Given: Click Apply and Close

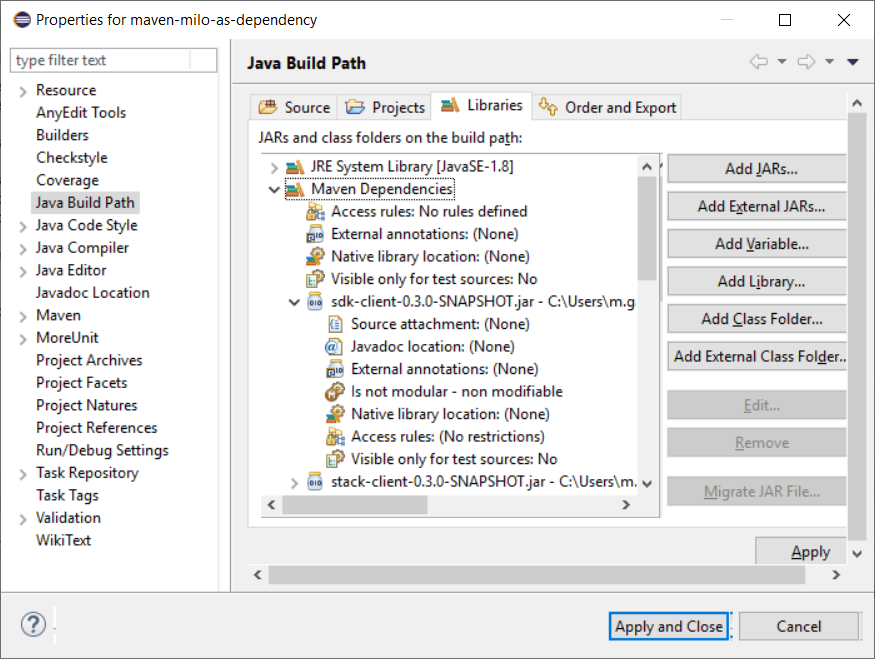Looking at the screenshot, I should tap(669, 626).
